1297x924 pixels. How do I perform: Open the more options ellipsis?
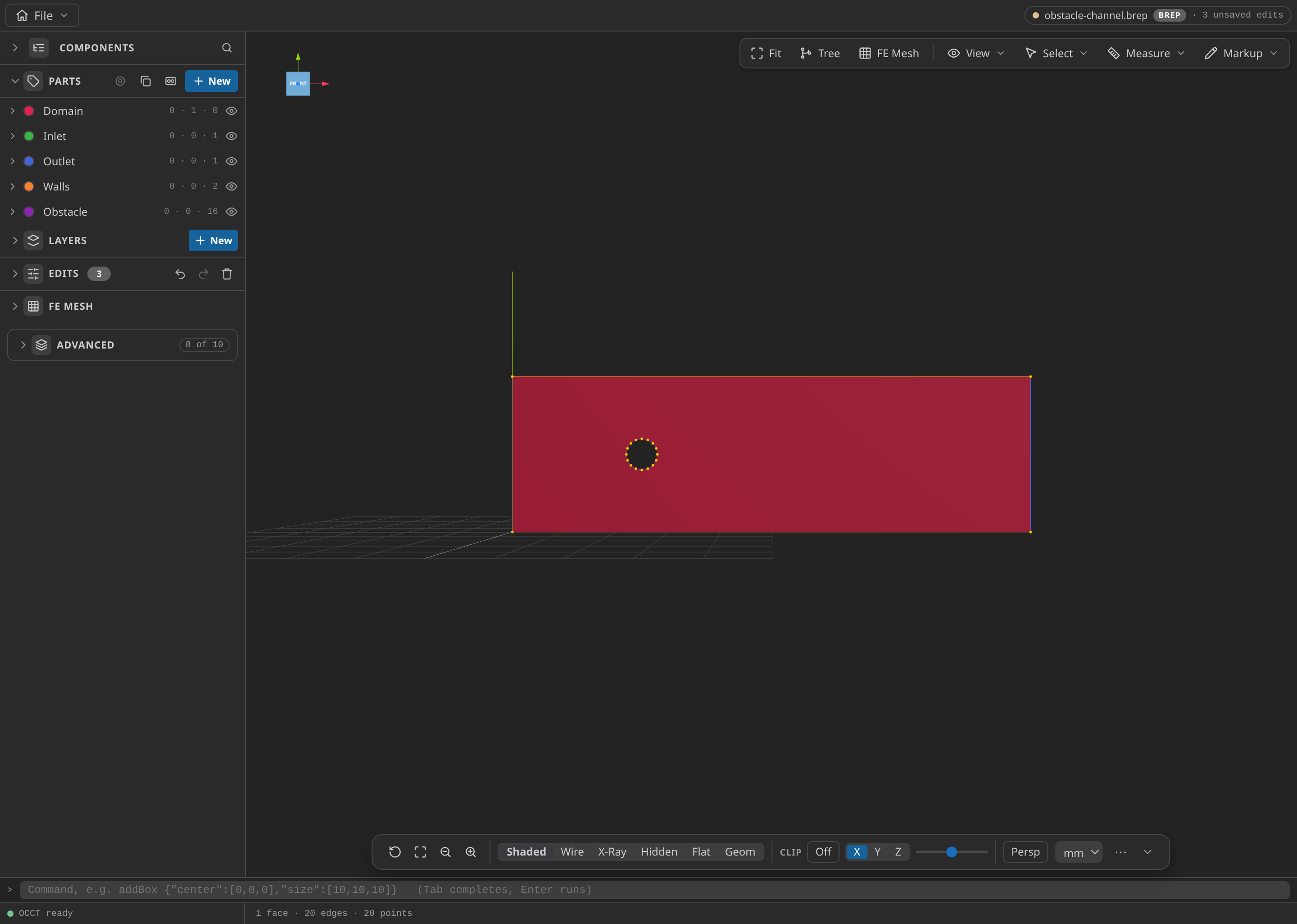click(1120, 852)
